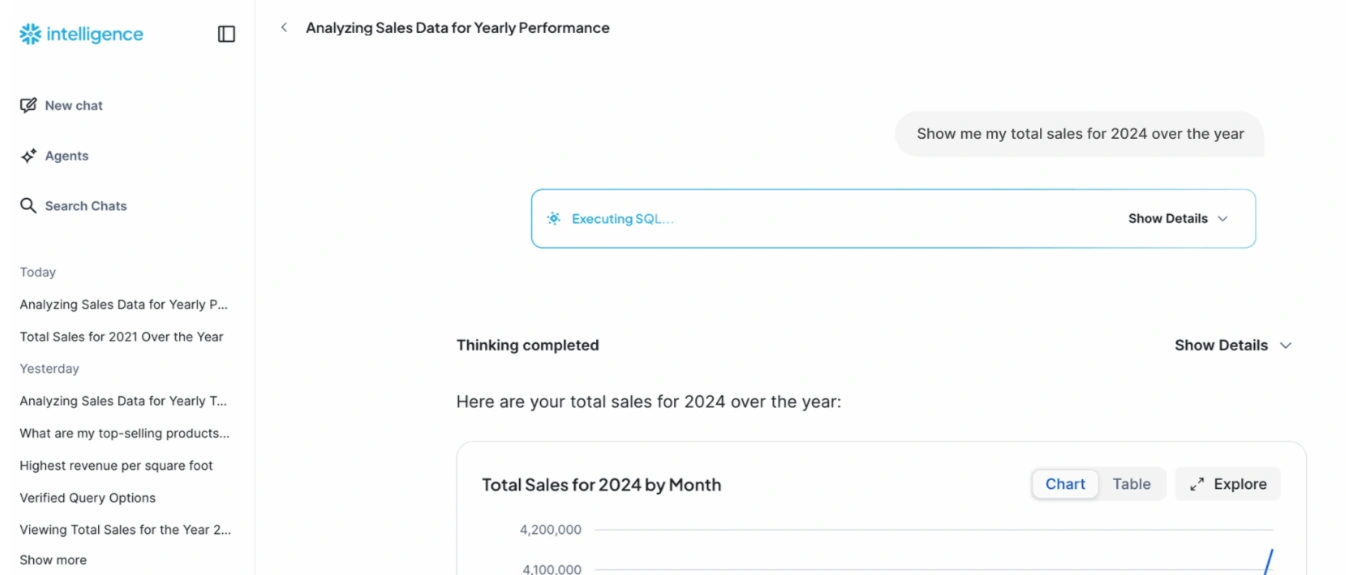Expand Show Details in Executing SQL box

coord(1178,219)
